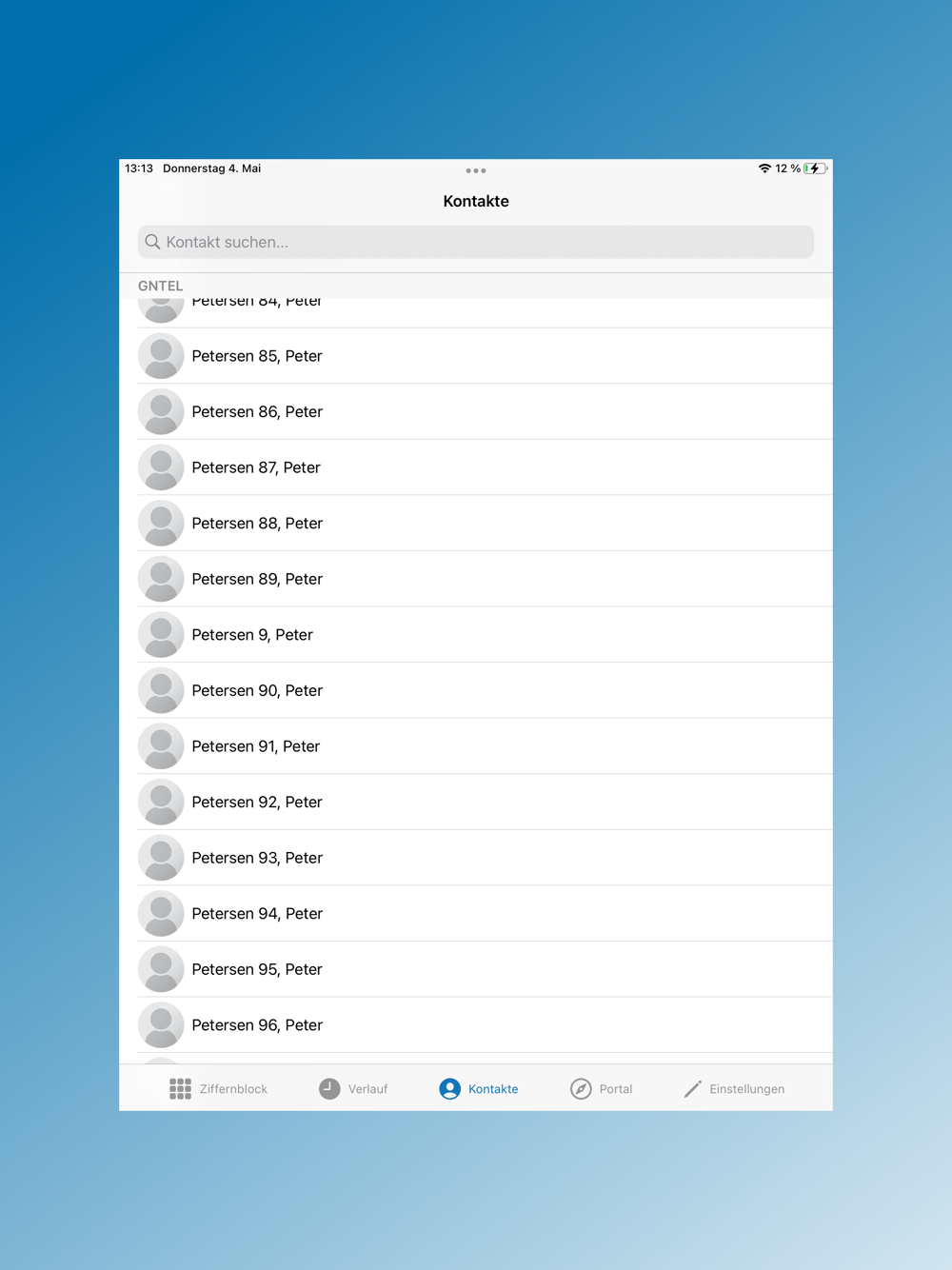Switch to the Ziffernblock tab label
Screen dimensions: 952x1270
[233, 1089]
